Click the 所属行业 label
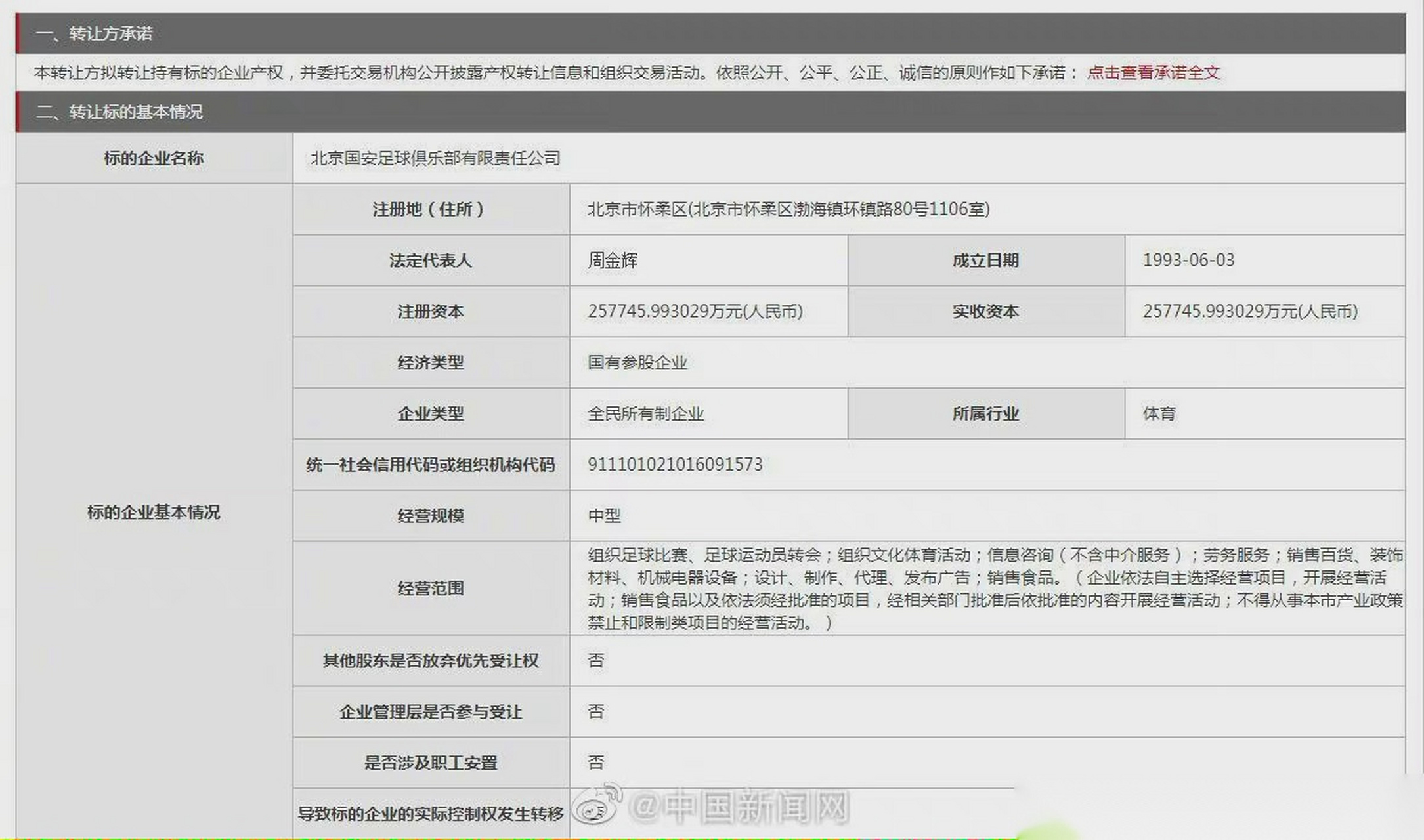 [x=985, y=413]
